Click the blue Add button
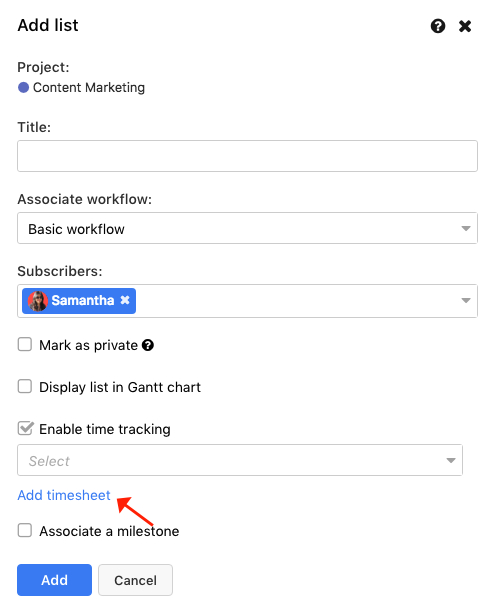Screen dimensions: 495x613 coord(54,580)
